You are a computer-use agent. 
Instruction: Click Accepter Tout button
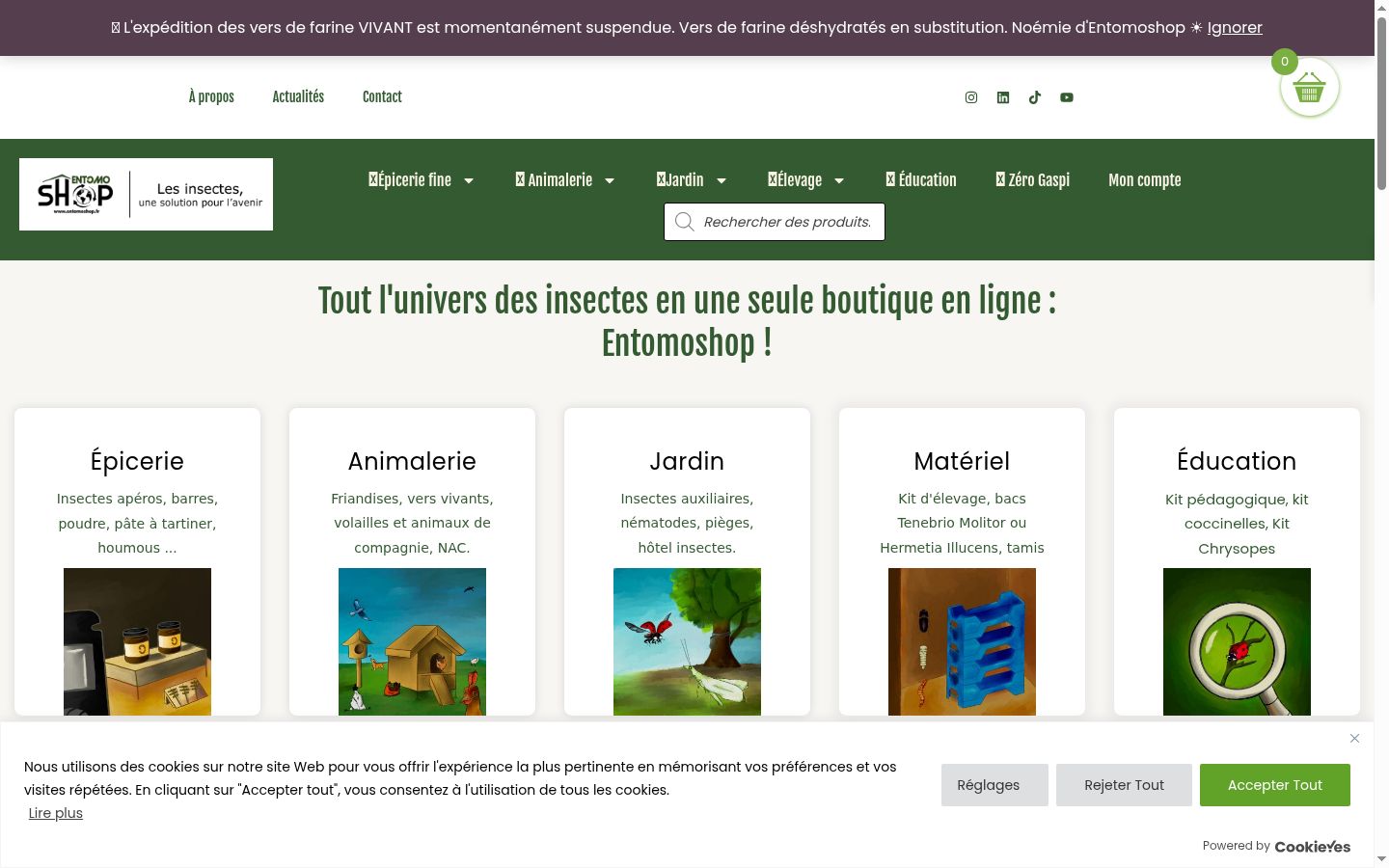tap(1275, 785)
